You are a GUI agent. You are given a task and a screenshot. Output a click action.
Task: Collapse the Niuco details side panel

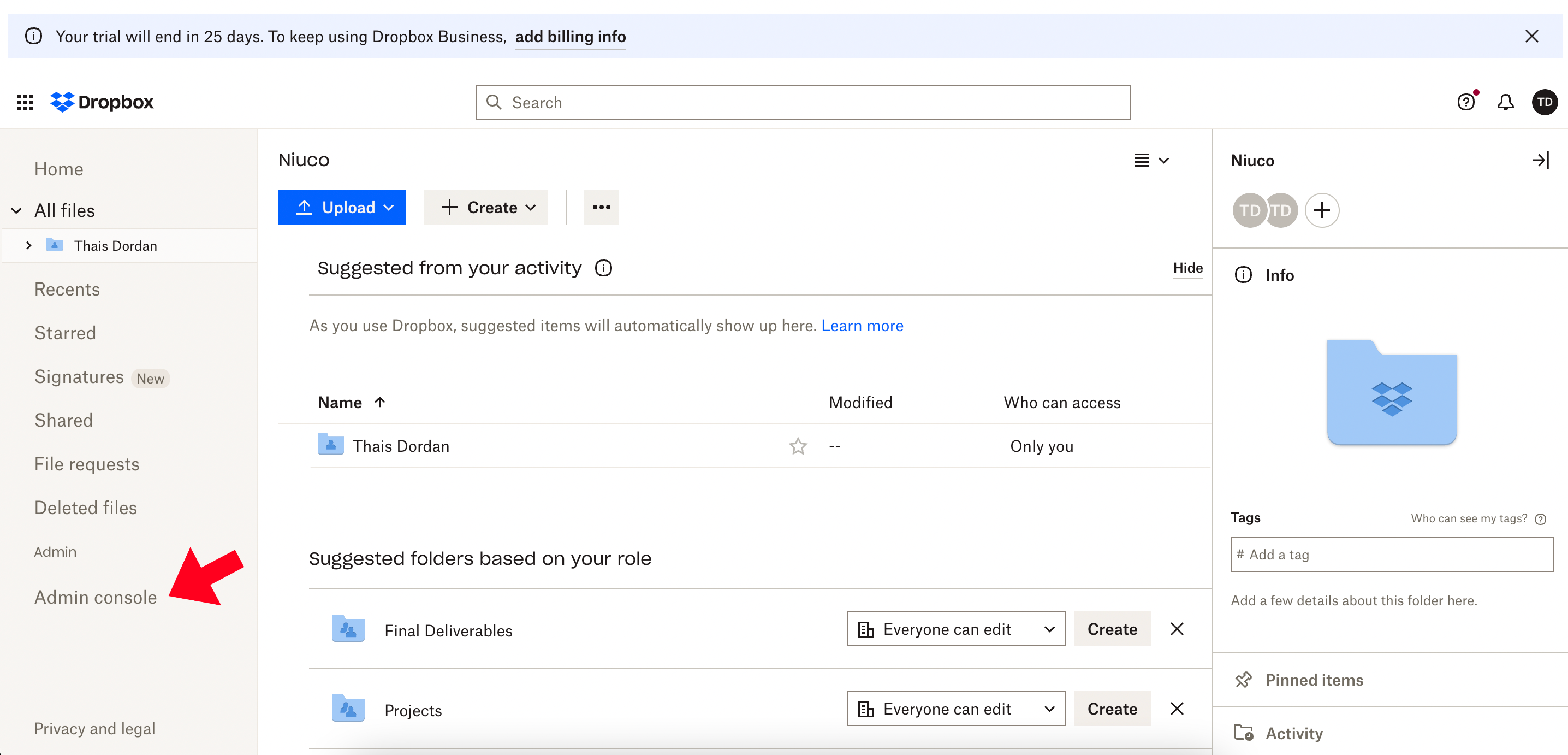point(1540,160)
